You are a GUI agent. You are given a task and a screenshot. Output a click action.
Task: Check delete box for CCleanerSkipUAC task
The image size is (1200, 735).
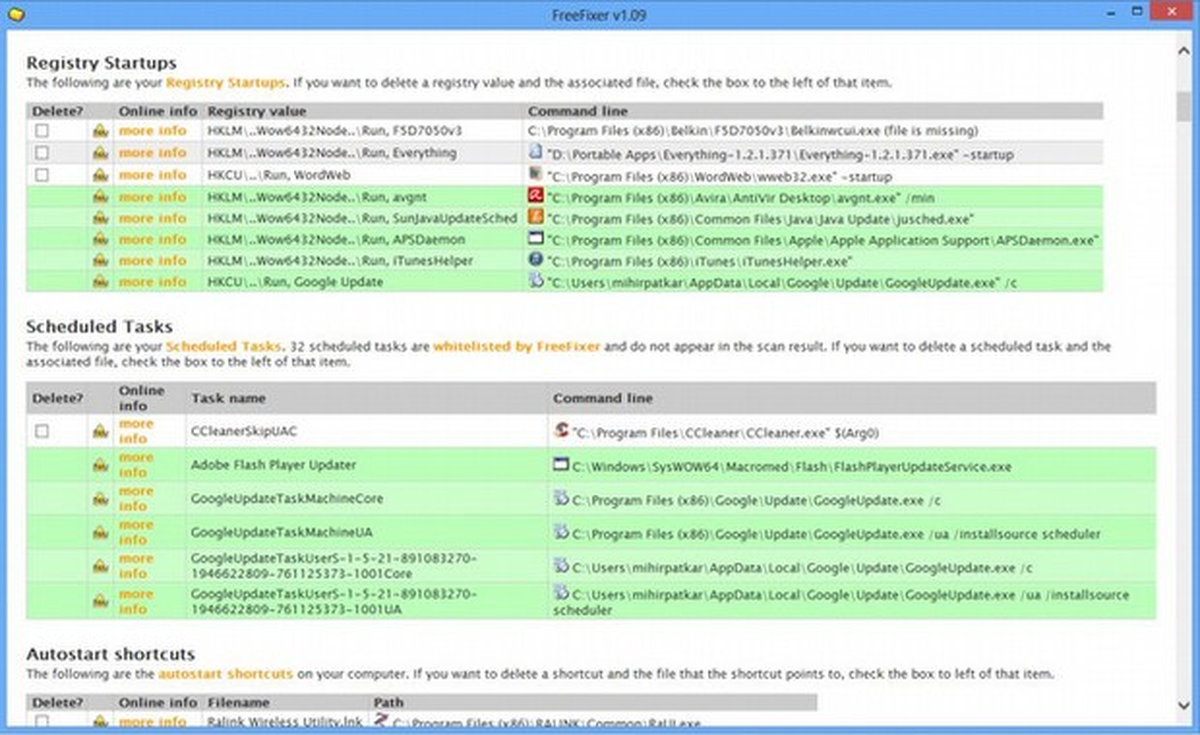click(x=42, y=431)
